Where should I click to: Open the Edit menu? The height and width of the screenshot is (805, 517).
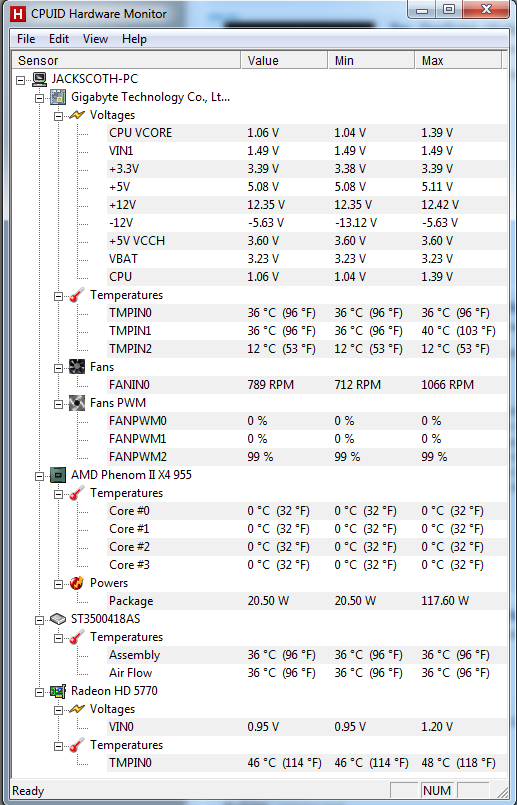(59, 39)
